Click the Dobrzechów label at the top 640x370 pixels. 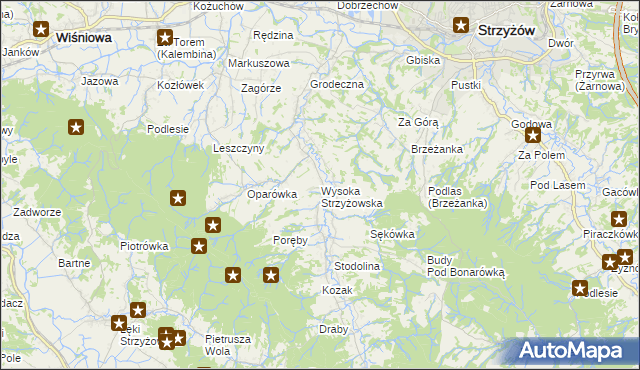[x=368, y=5]
